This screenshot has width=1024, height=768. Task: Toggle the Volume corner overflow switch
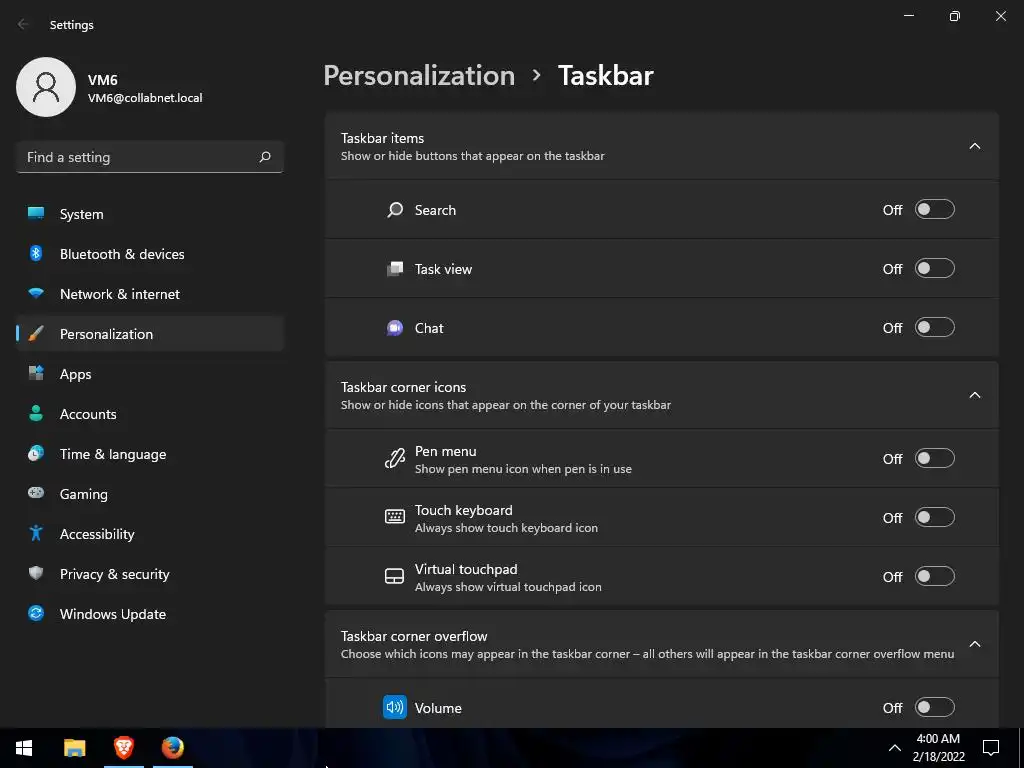pos(935,707)
